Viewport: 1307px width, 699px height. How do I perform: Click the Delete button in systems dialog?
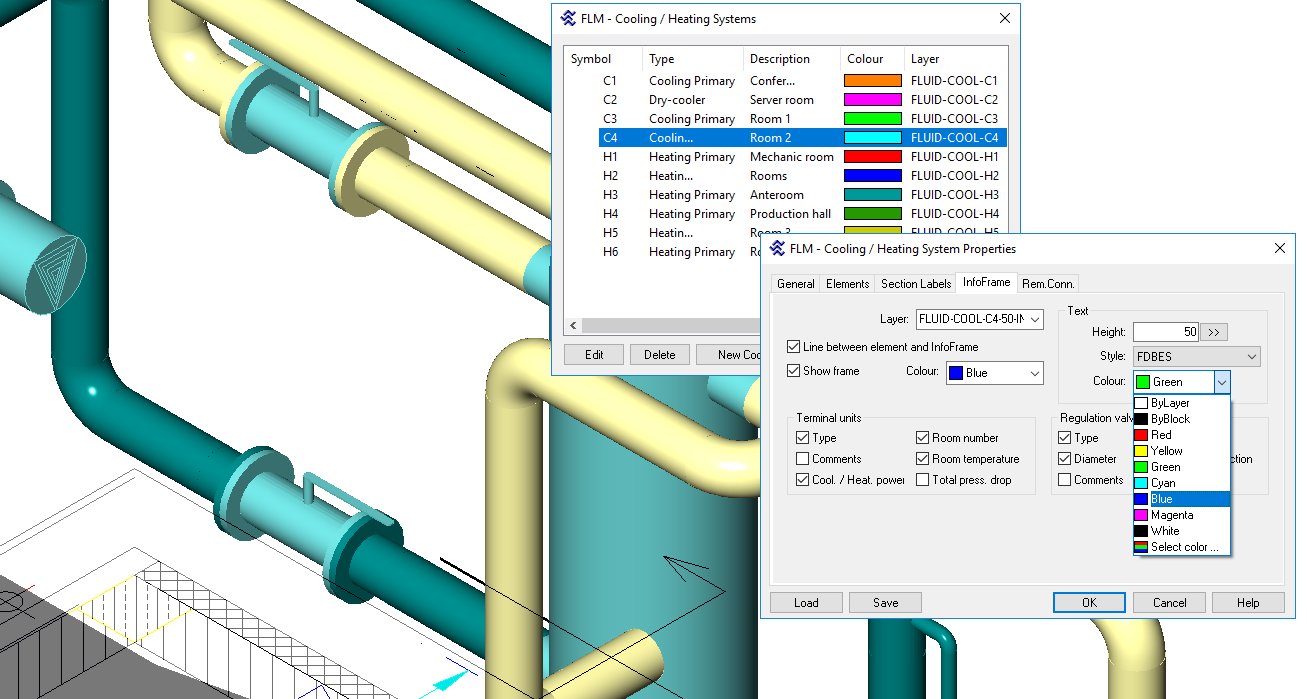pyautogui.click(x=659, y=355)
